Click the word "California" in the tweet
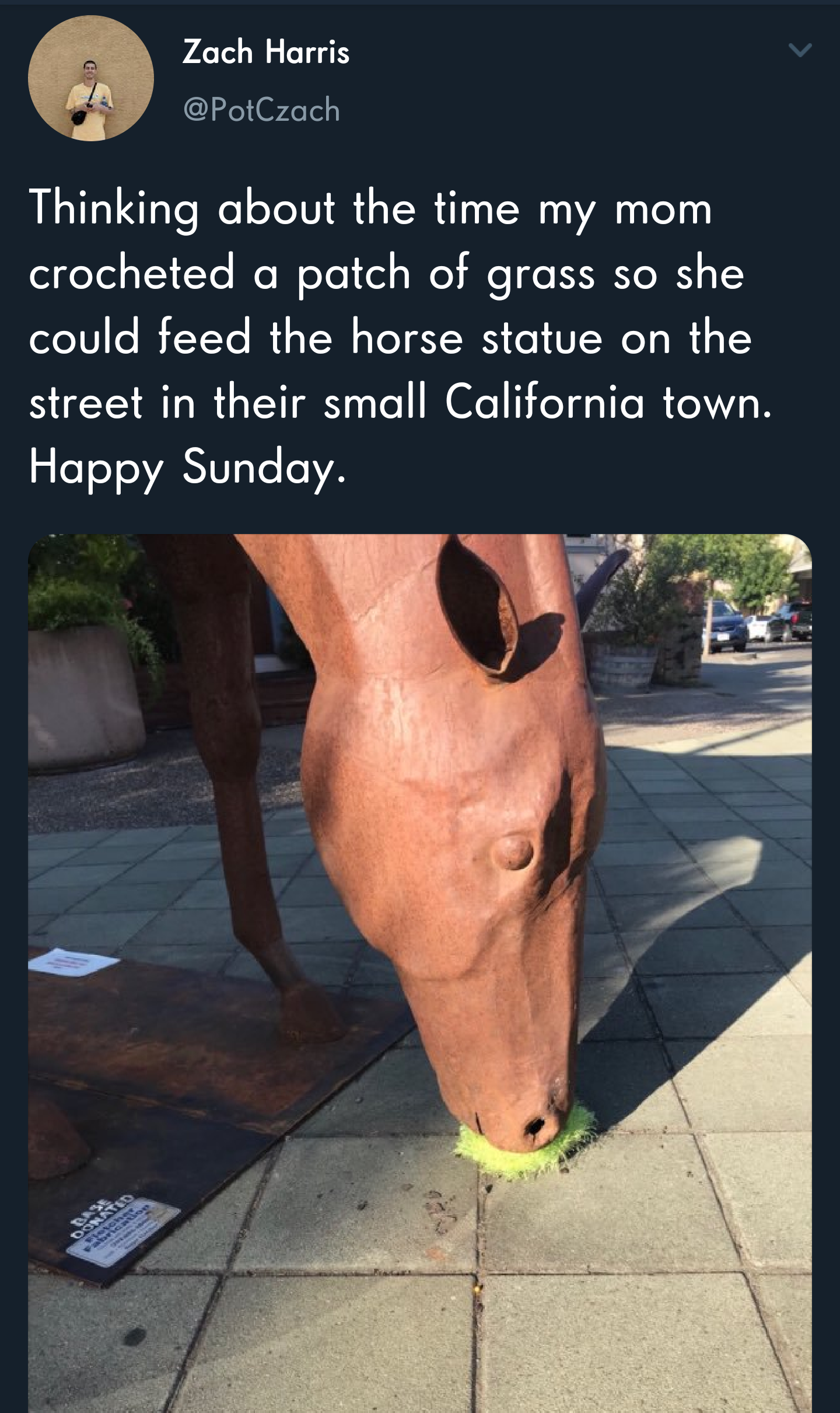Screen dimensions: 840x1413 click(x=545, y=402)
